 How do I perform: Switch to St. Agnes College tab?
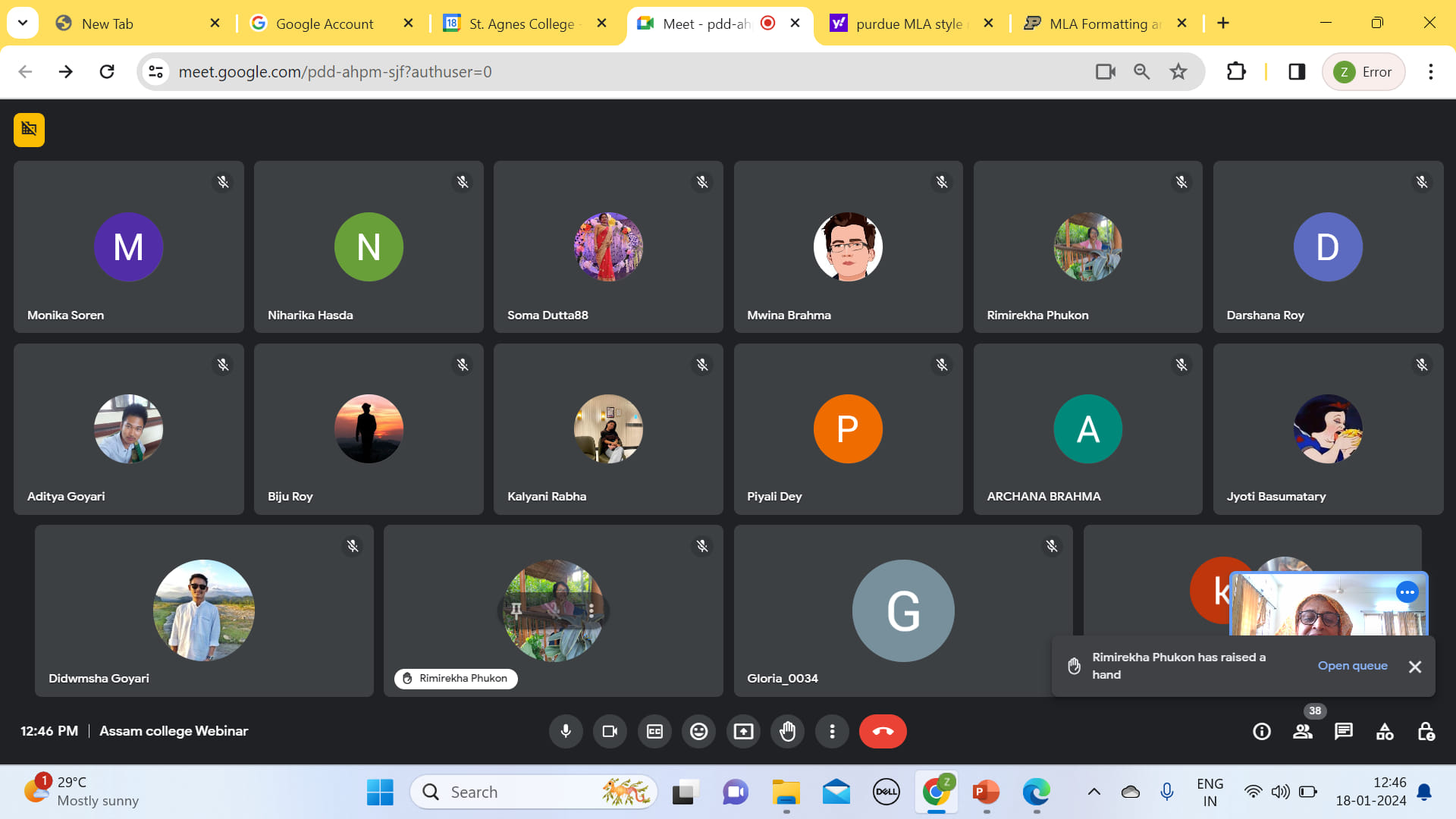522,24
